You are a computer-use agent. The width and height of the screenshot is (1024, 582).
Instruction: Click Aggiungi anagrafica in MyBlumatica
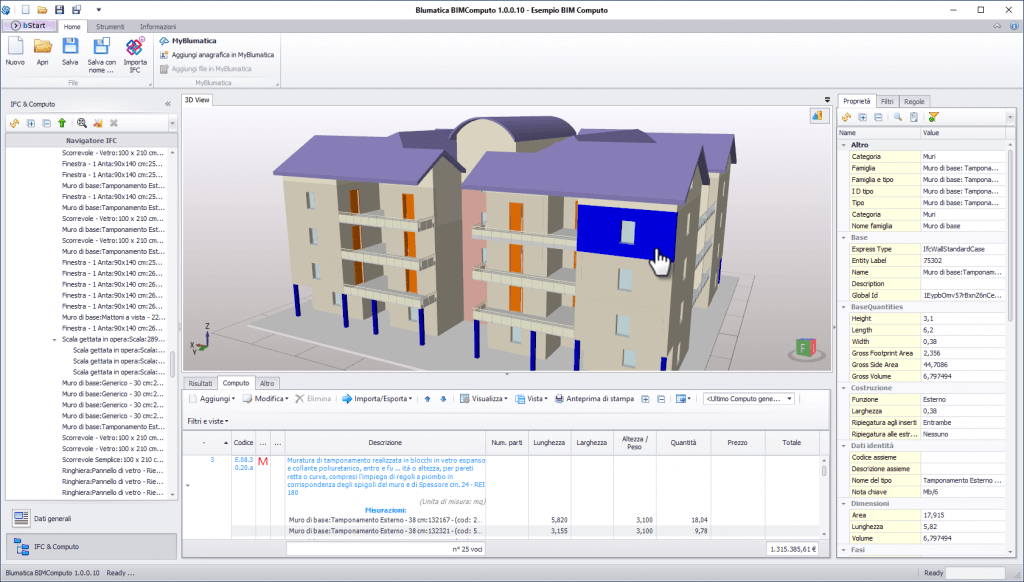tap(217, 55)
